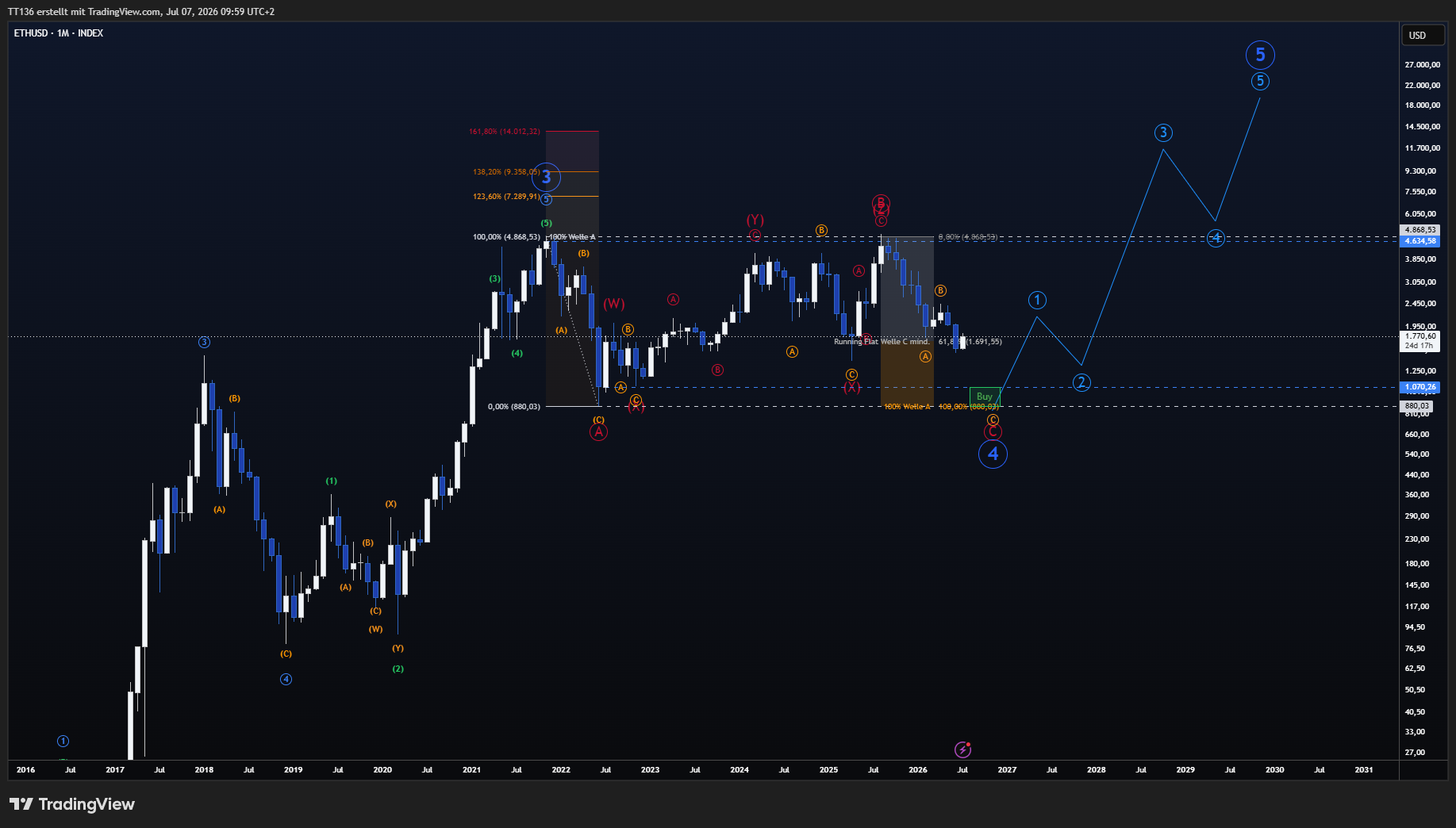Click the purple lightning bolt event icon
The image size is (1456, 828).
[962, 749]
